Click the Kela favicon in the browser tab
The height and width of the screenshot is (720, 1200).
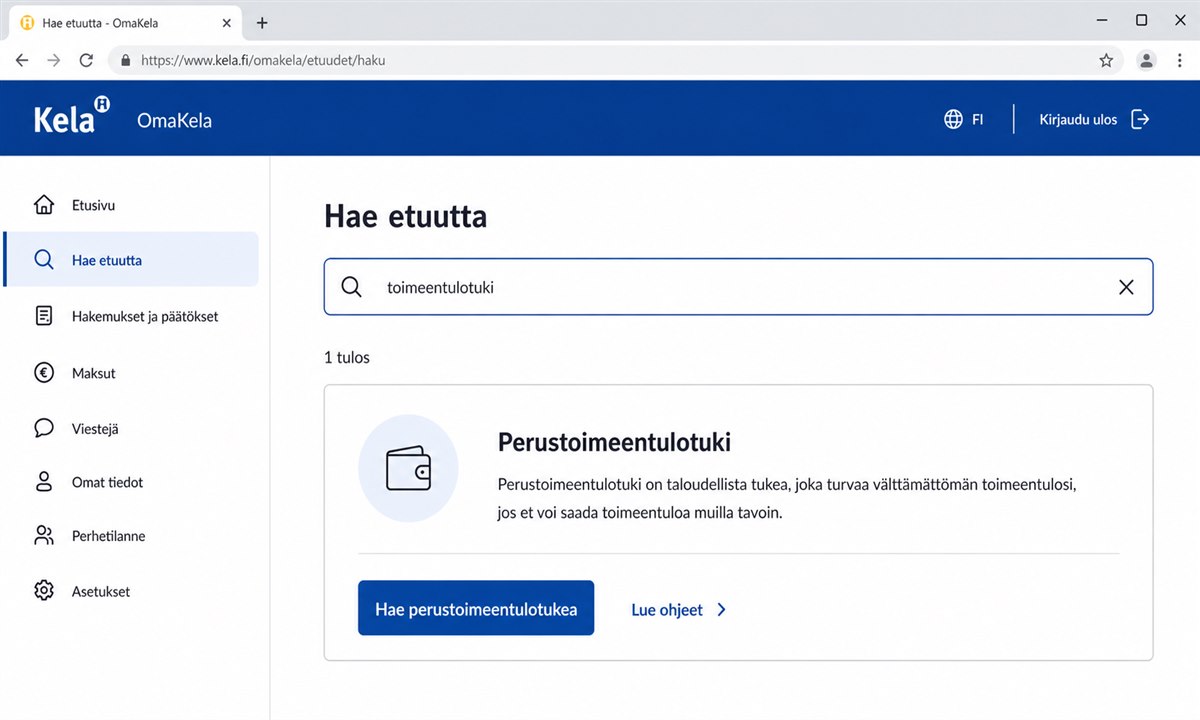pos(27,22)
